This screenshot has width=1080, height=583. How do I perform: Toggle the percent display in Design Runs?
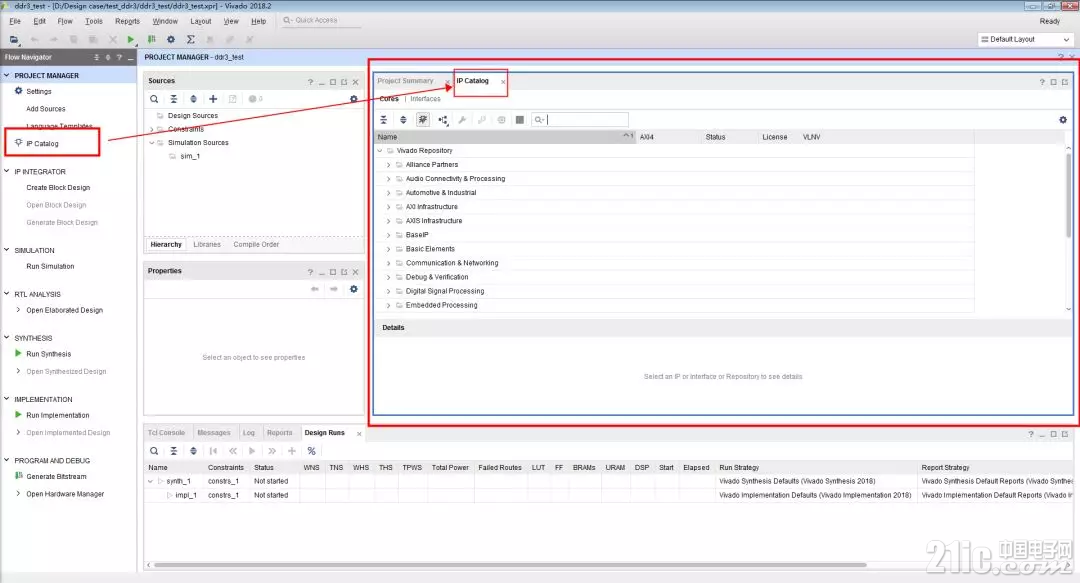(311, 451)
